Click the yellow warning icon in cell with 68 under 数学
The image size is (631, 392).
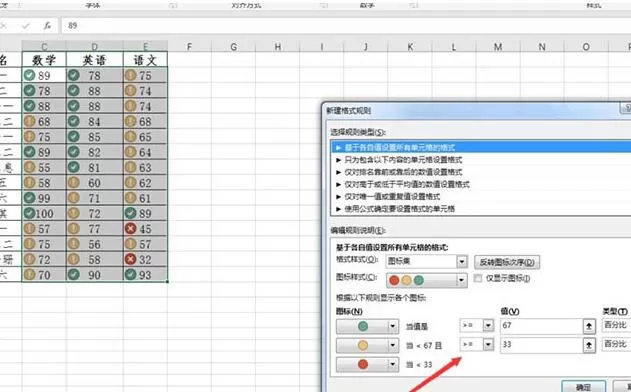29,121
